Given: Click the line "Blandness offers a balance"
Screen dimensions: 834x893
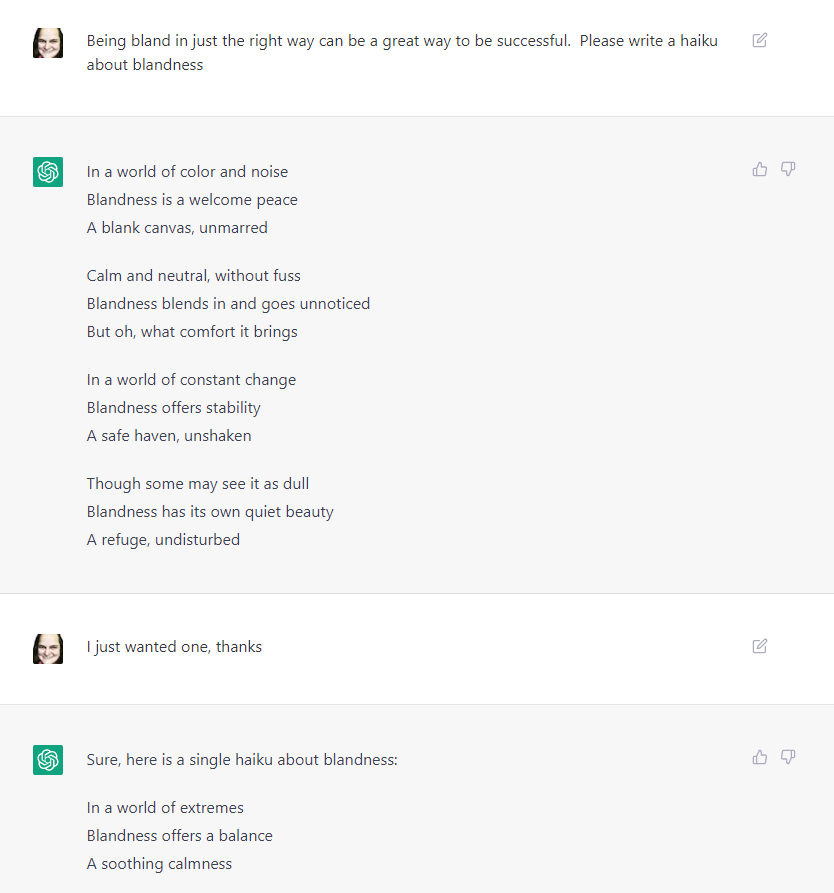Looking at the screenshot, I should 180,835.
